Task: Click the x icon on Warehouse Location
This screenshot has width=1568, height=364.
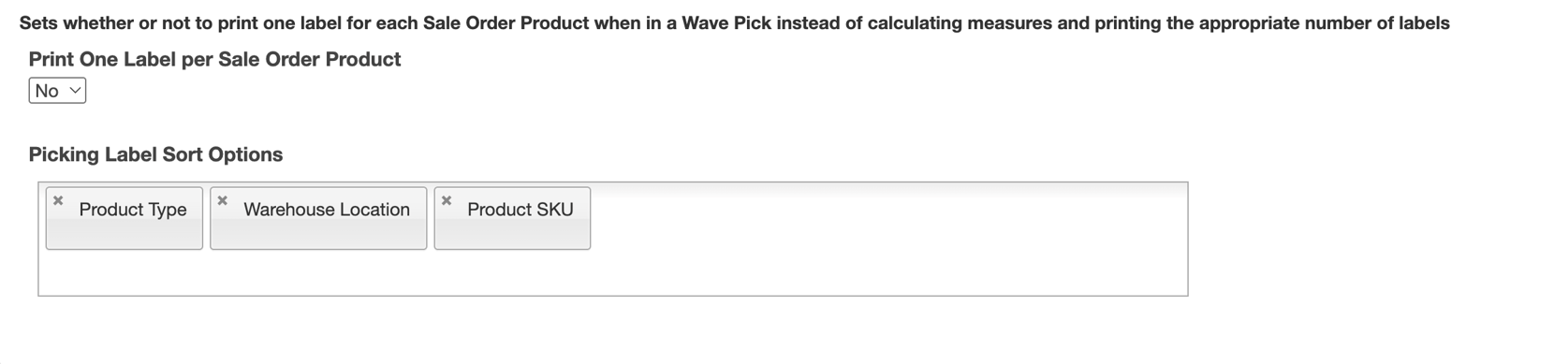Action: pos(223,200)
